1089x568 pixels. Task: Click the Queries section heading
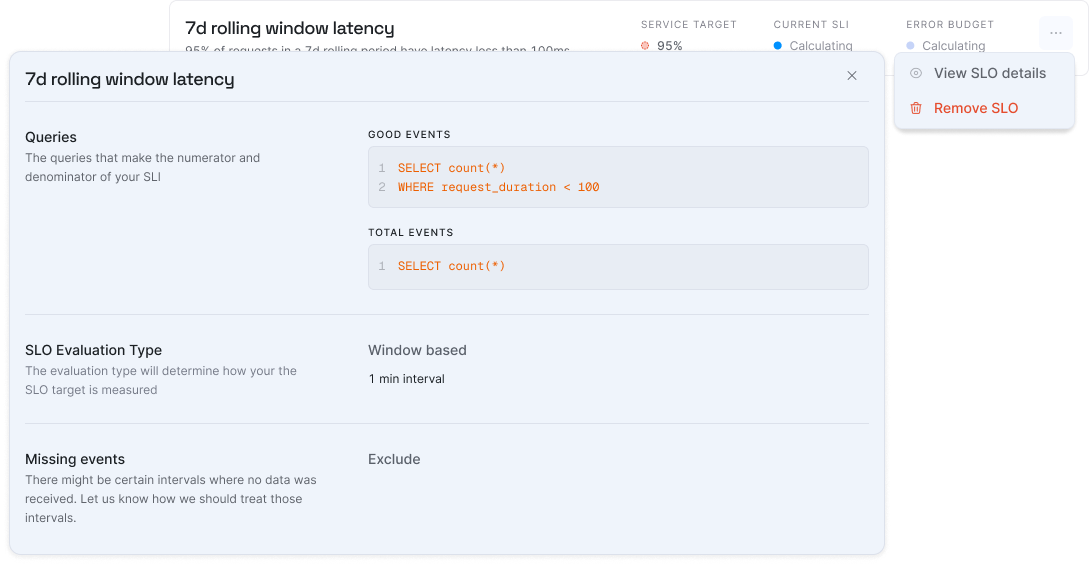coord(51,137)
